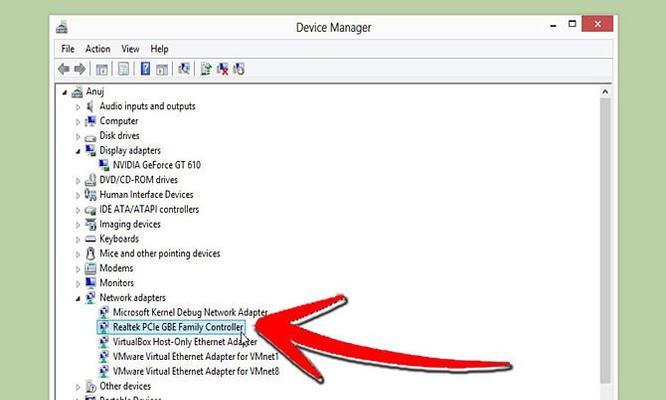The height and width of the screenshot is (400, 666).
Task: Select the 'Imaging devices' label
Action: tap(130, 224)
